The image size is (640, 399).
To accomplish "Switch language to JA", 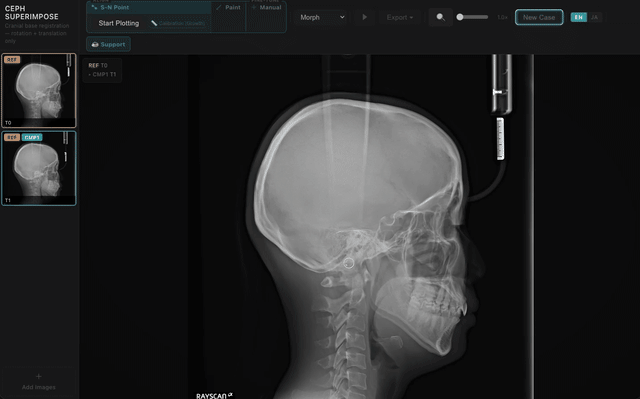I will [x=594, y=17].
